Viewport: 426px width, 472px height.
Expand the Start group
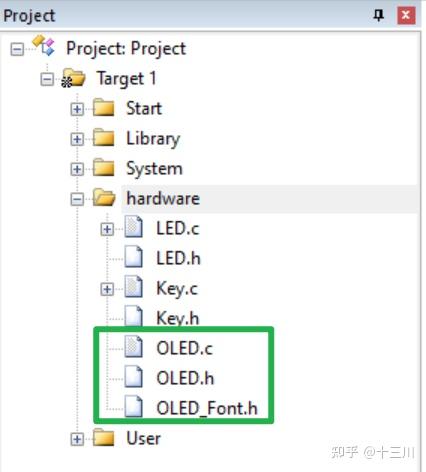coord(77,109)
